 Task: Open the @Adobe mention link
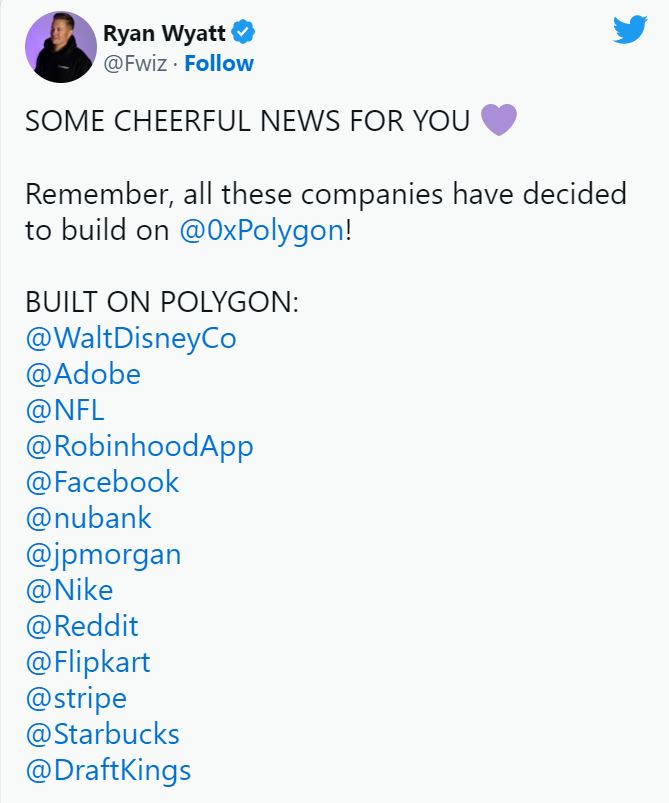click(83, 374)
